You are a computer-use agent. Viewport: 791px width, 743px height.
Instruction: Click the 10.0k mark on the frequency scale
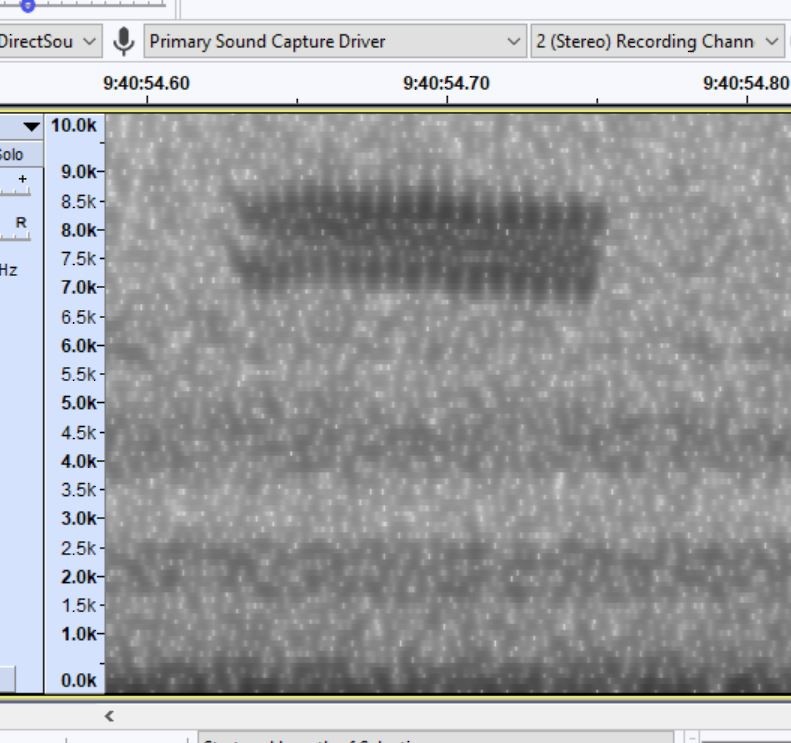[x=74, y=126]
